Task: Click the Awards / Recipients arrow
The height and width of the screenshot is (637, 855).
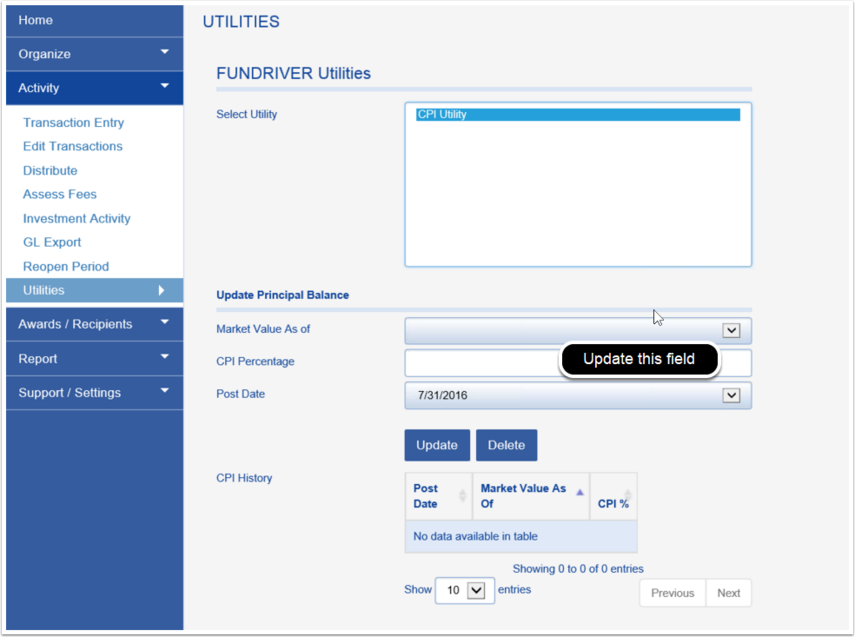Action: point(165,322)
